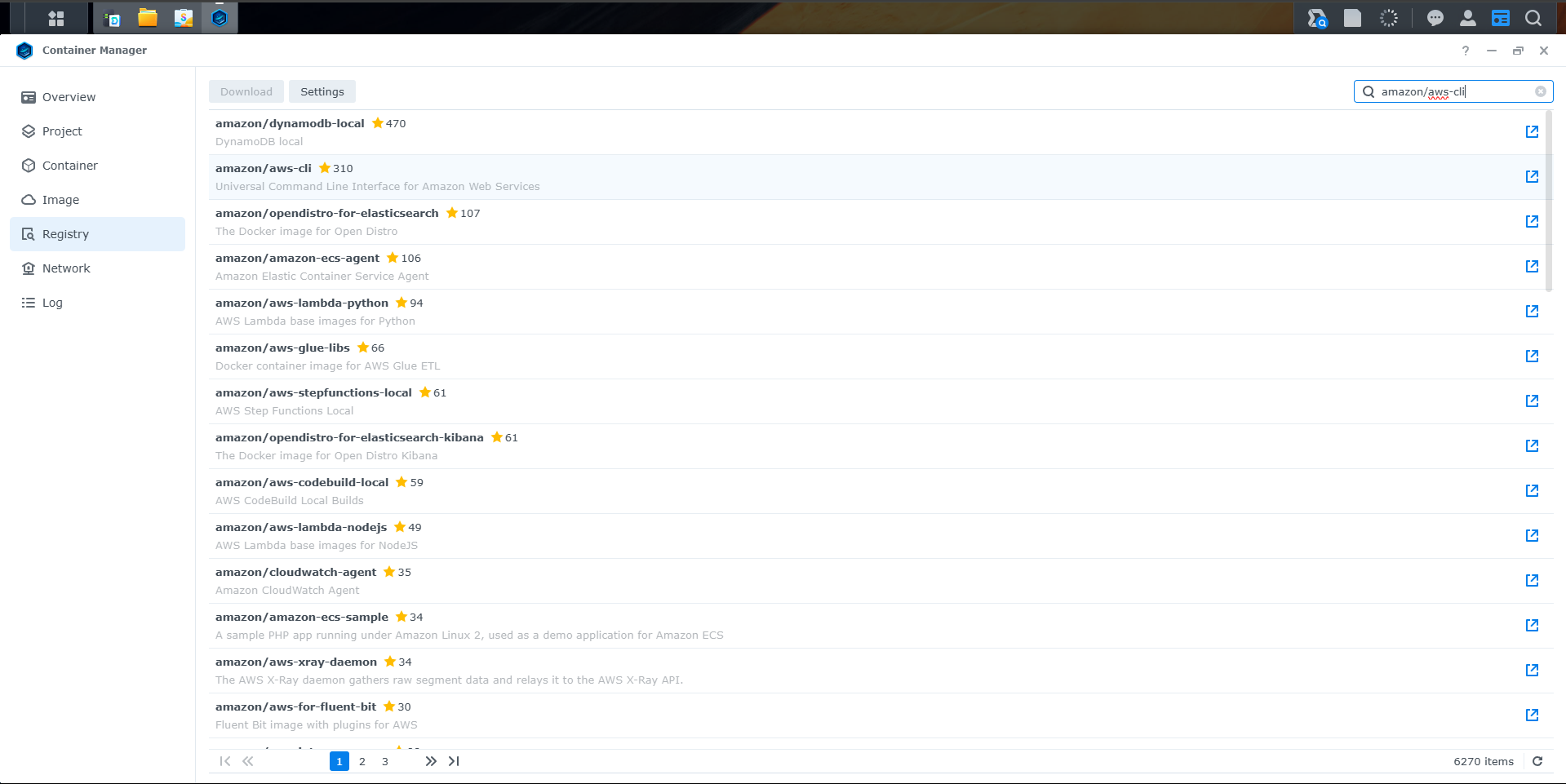Open external link for amazon/dynamodb-local

point(1532,132)
